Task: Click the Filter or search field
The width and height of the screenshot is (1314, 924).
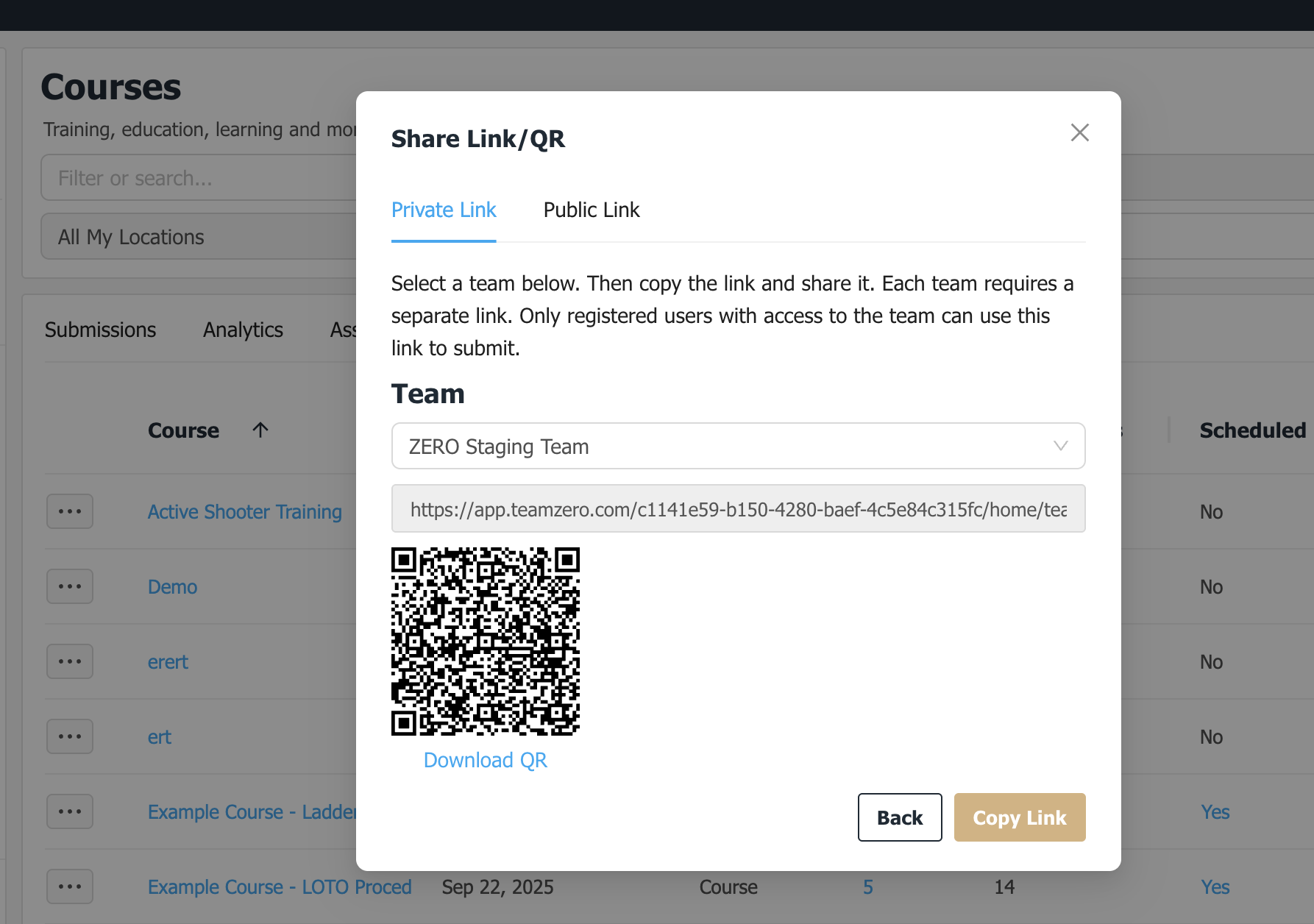Action: [x=199, y=178]
